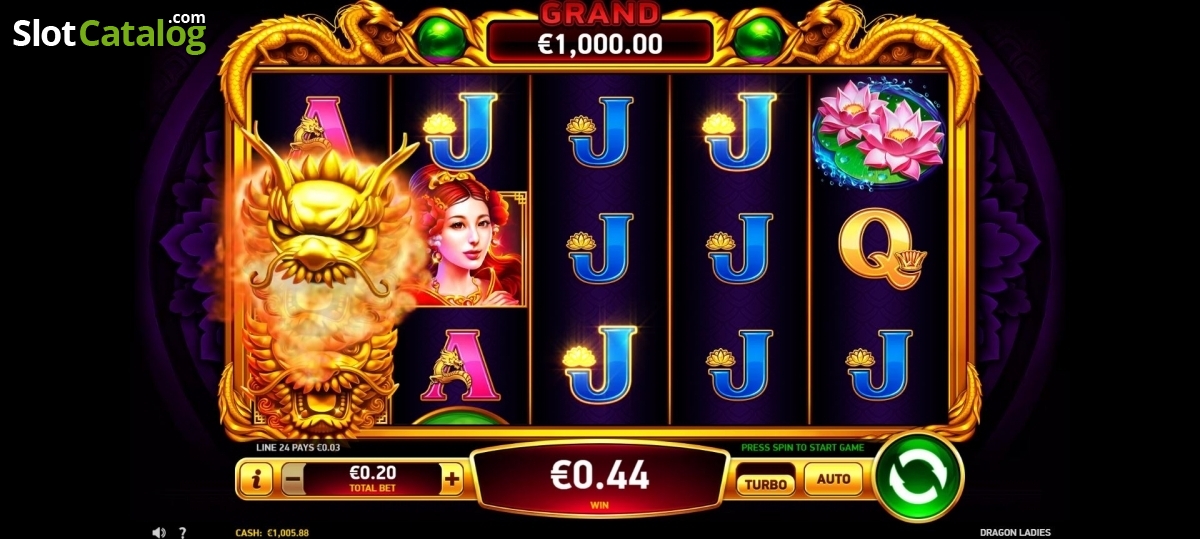Click the GRAND jackpot €1,000.00 display
The height and width of the screenshot is (539, 1200).
(x=600, y=32)
